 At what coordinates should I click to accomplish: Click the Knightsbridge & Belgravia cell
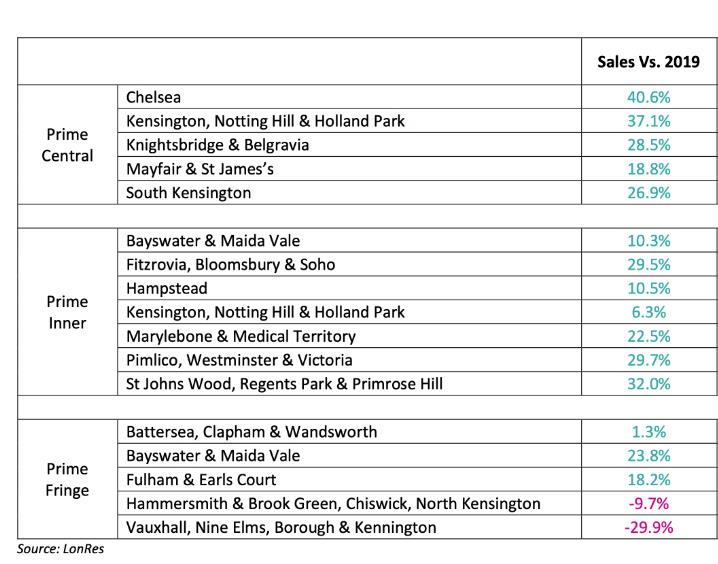[x=217, y=145]
